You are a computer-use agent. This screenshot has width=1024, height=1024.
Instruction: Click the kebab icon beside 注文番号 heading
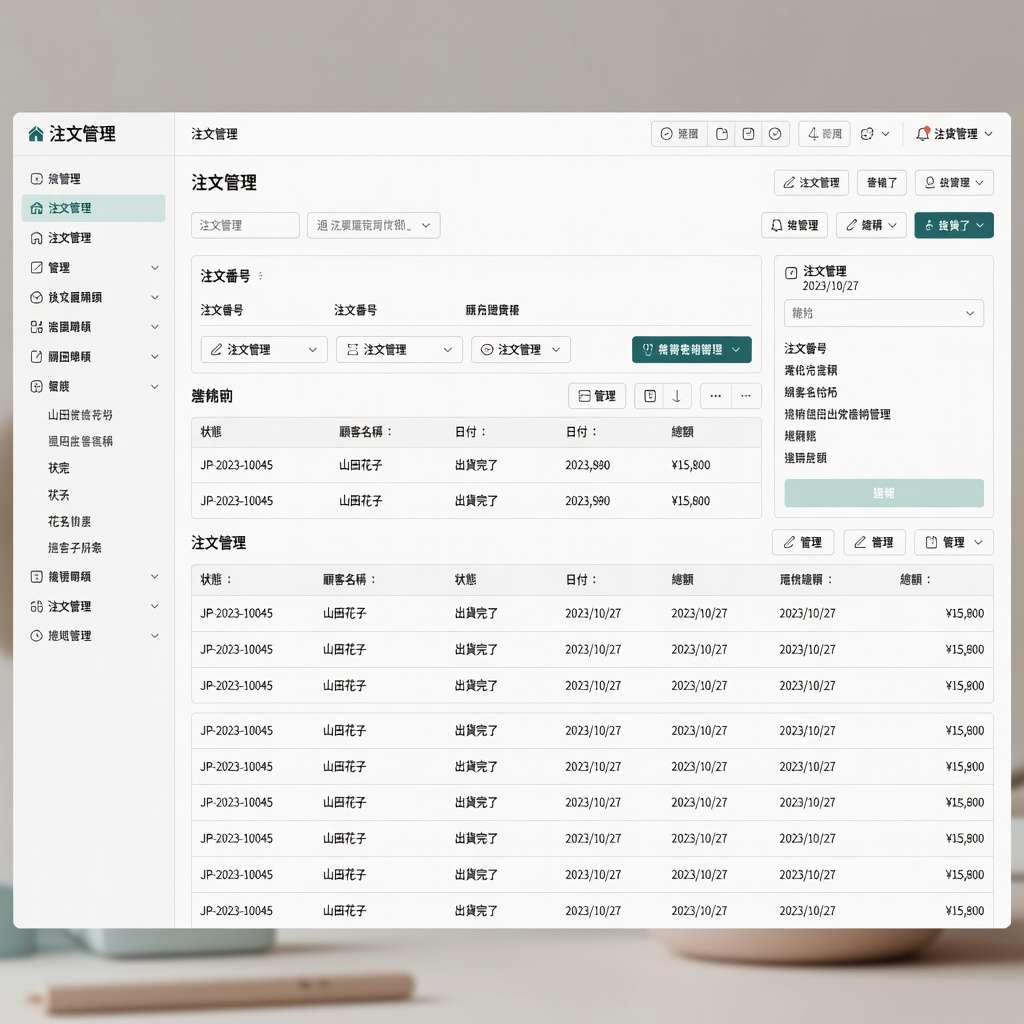(261, 276)
